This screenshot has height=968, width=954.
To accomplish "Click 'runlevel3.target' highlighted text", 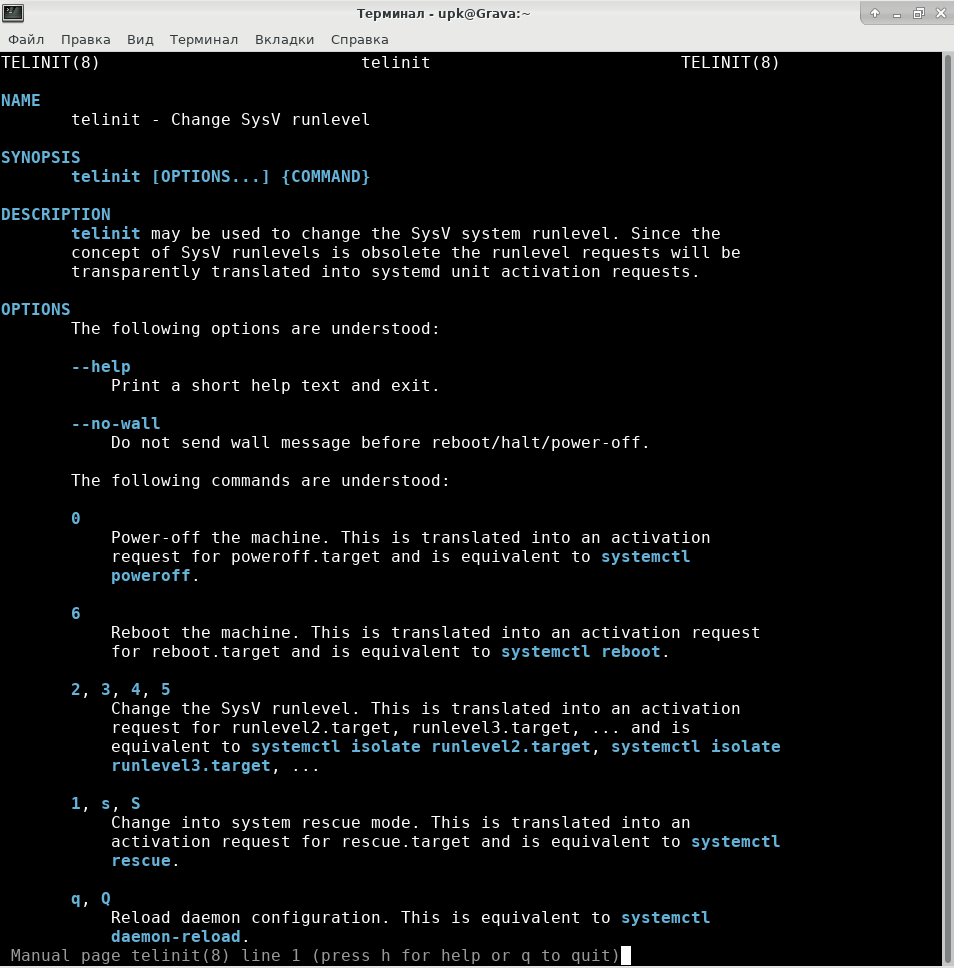I will pyautogui.click(x=191, y=766).
